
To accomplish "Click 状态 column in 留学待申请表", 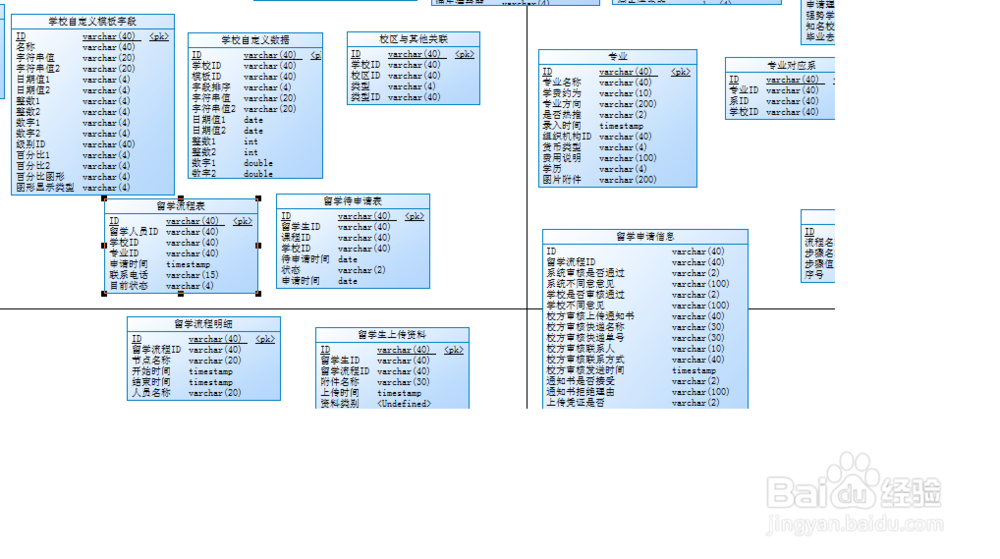I will [291, 270].
